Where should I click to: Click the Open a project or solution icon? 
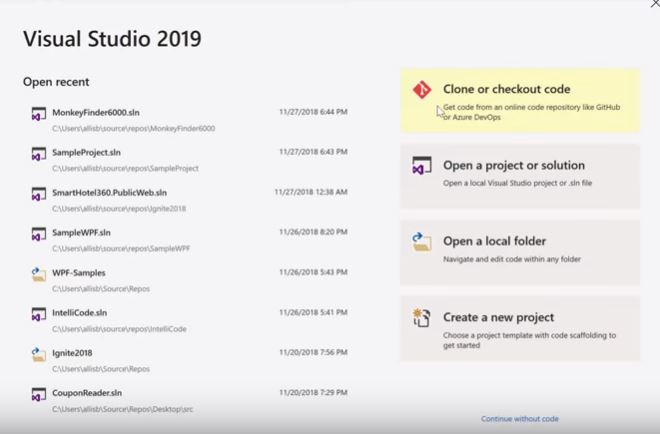(422, 165)
